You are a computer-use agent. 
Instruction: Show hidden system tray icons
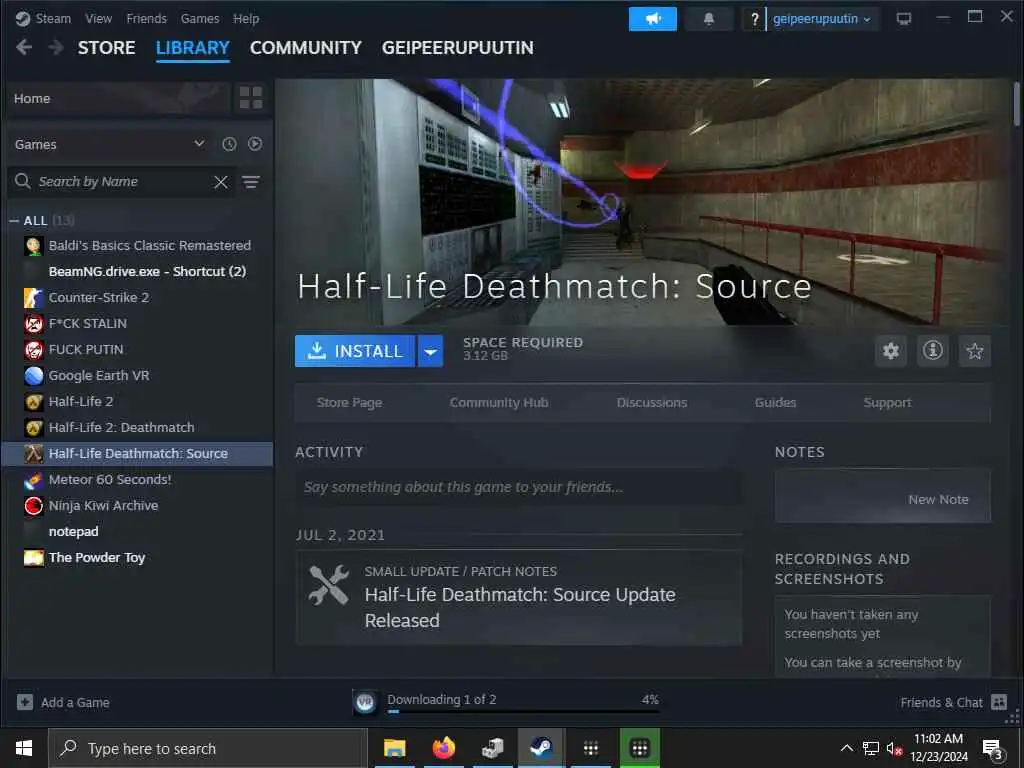[x=846, y=748]
